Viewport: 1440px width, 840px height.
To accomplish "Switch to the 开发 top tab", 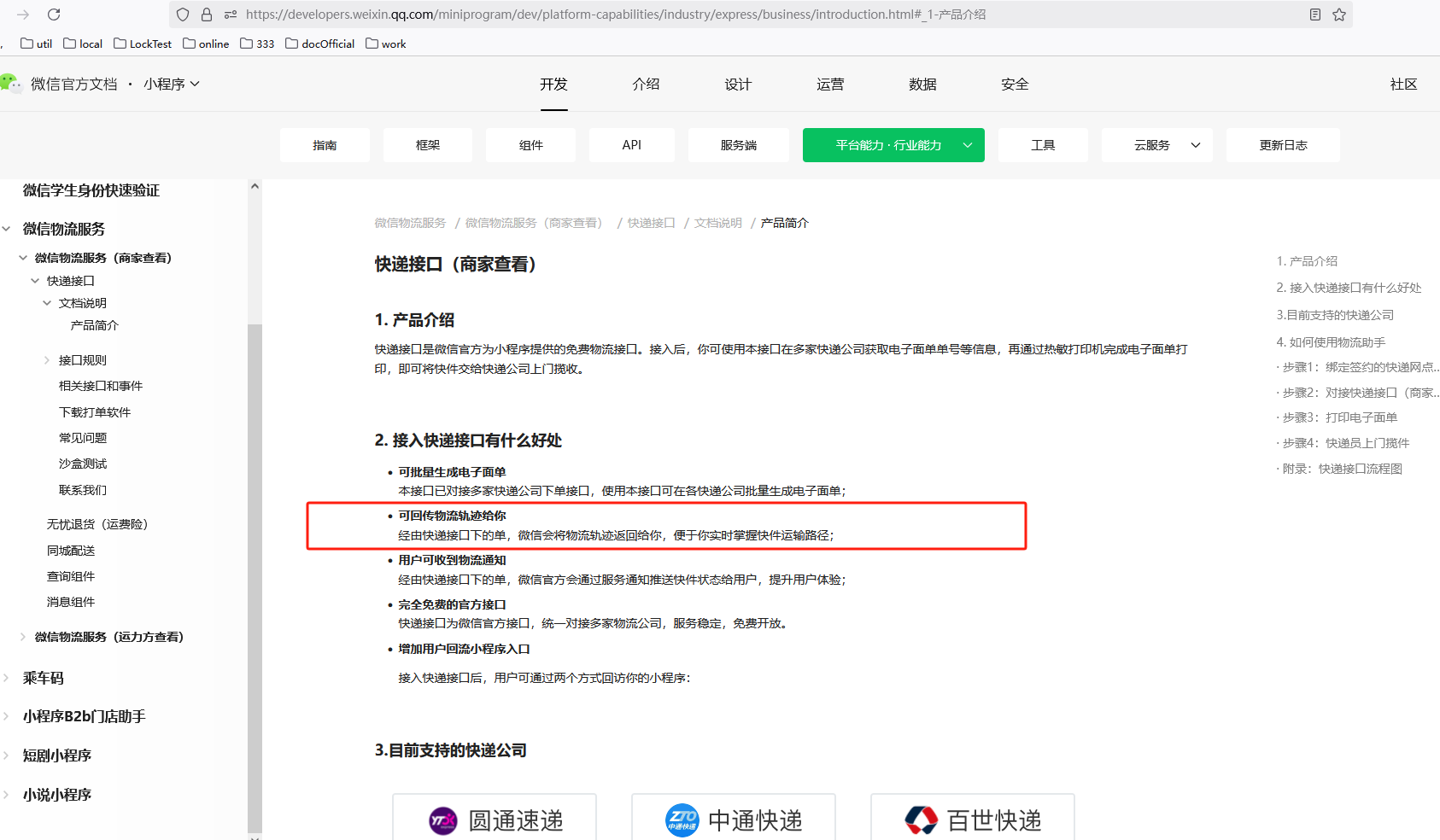I will point(553,84).
